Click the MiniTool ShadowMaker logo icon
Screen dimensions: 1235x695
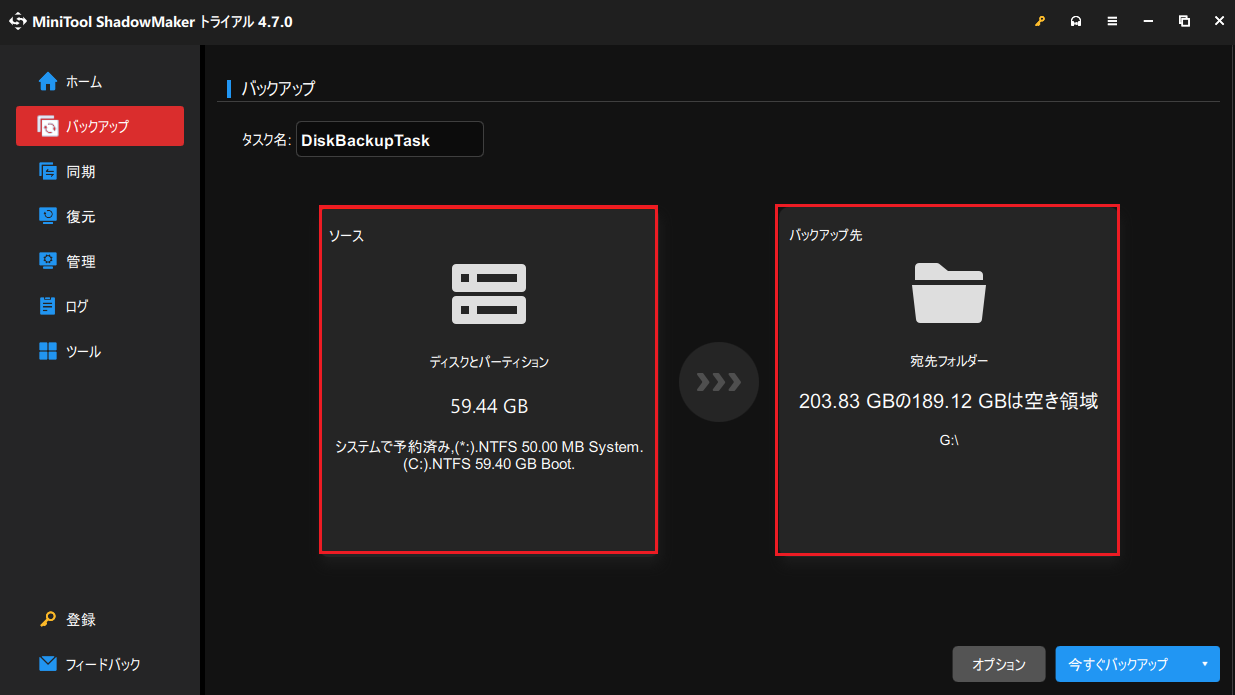(17, 22)
